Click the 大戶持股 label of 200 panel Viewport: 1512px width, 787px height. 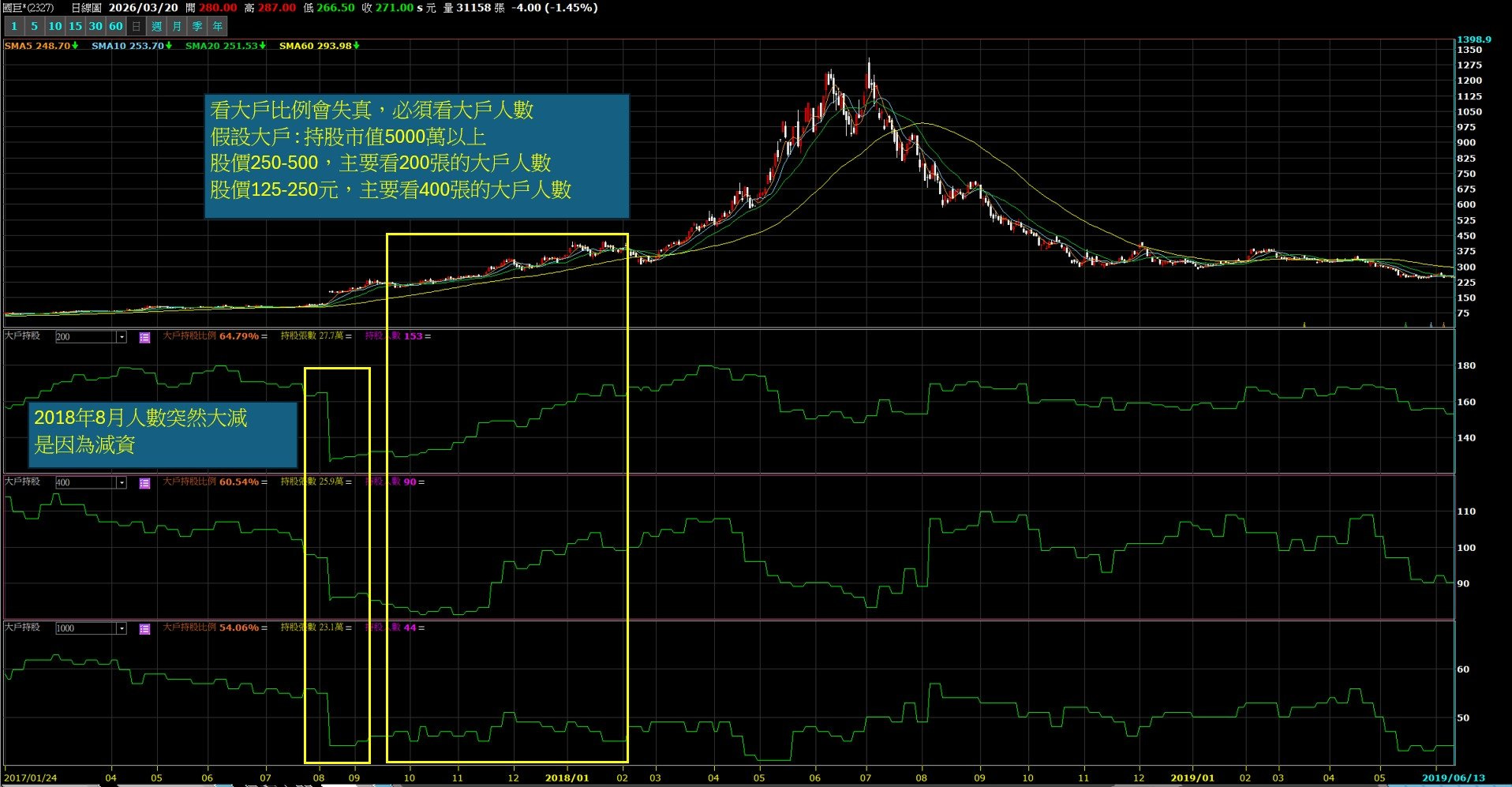(x=22, y=336)
